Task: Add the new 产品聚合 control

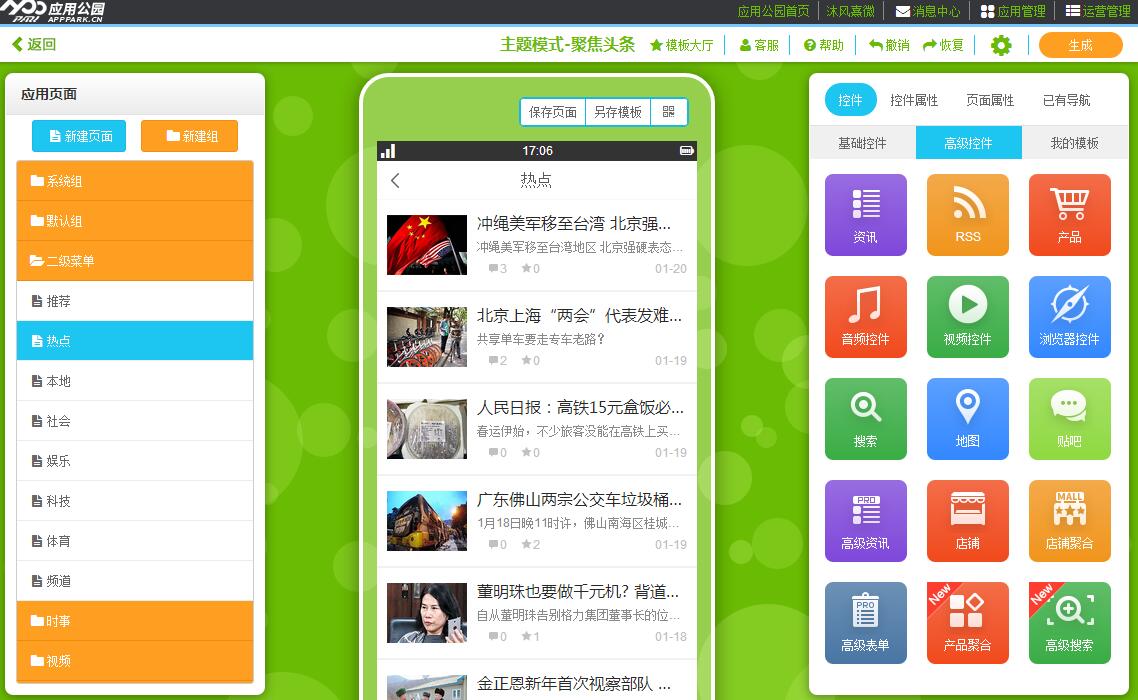Action: pos(966,622)
